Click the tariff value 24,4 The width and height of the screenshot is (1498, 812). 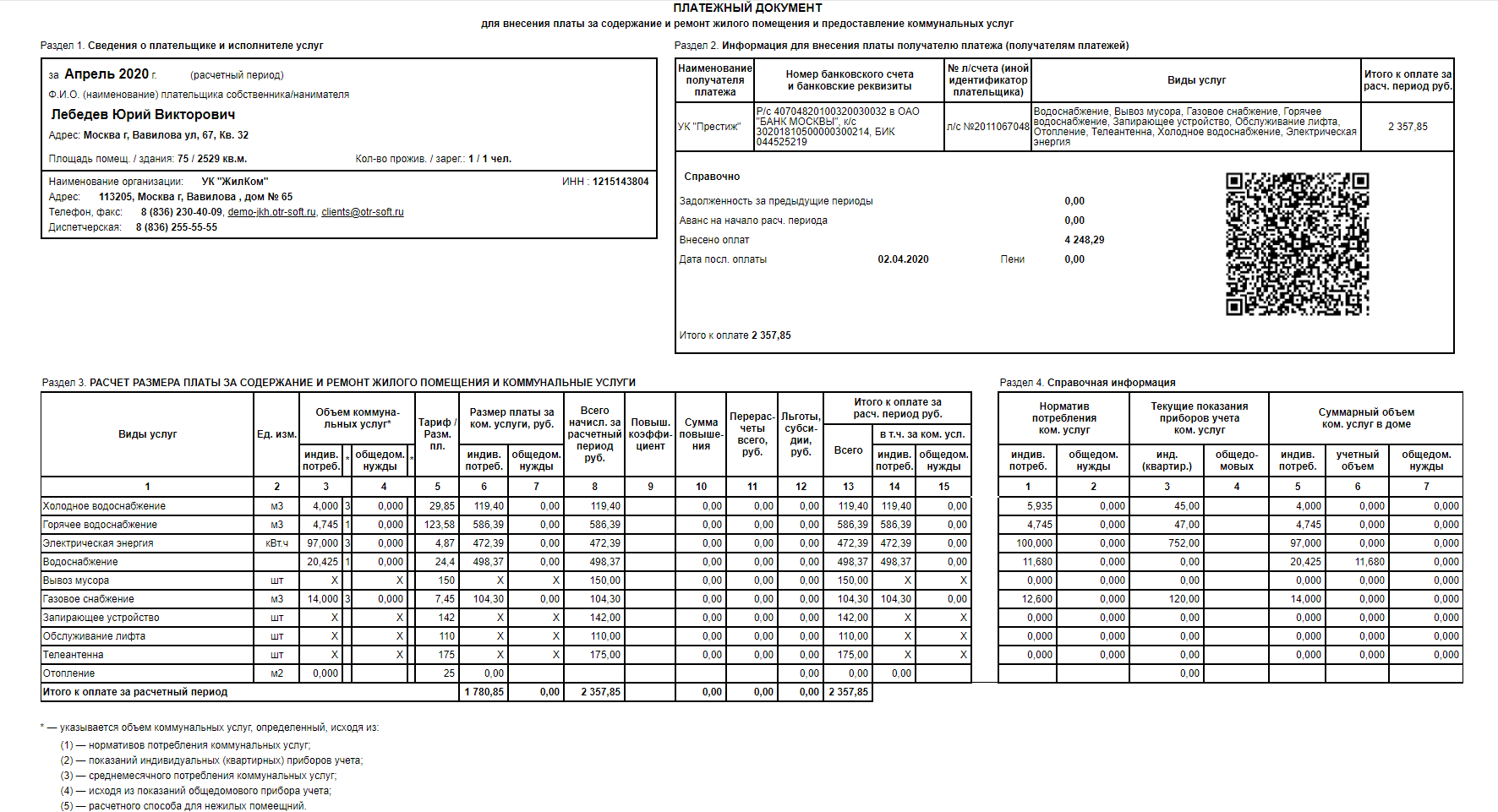click(x=446, y=562)
